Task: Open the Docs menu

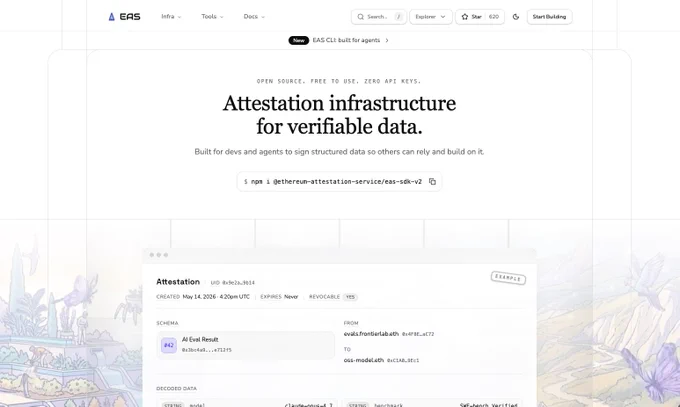Action: coord(254,16)
